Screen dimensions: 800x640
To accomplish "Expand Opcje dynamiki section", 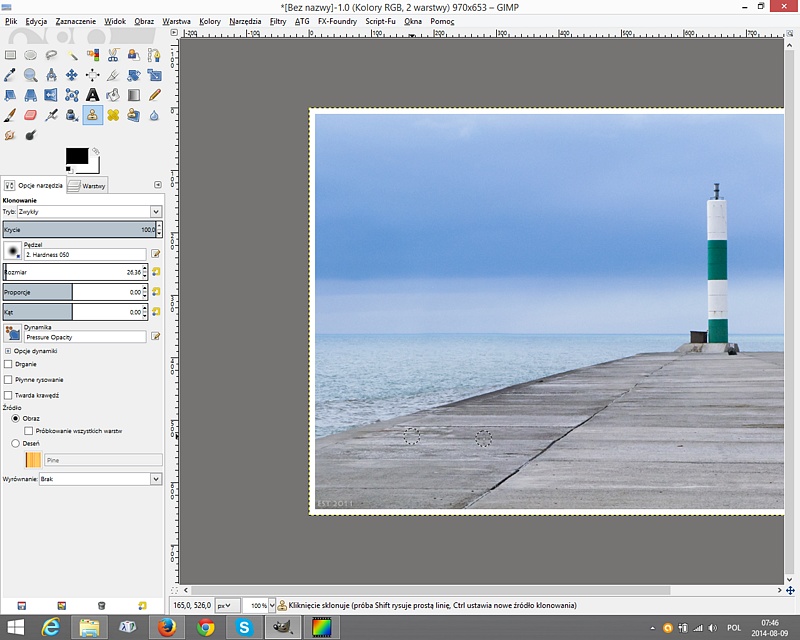I will [8, 351].
